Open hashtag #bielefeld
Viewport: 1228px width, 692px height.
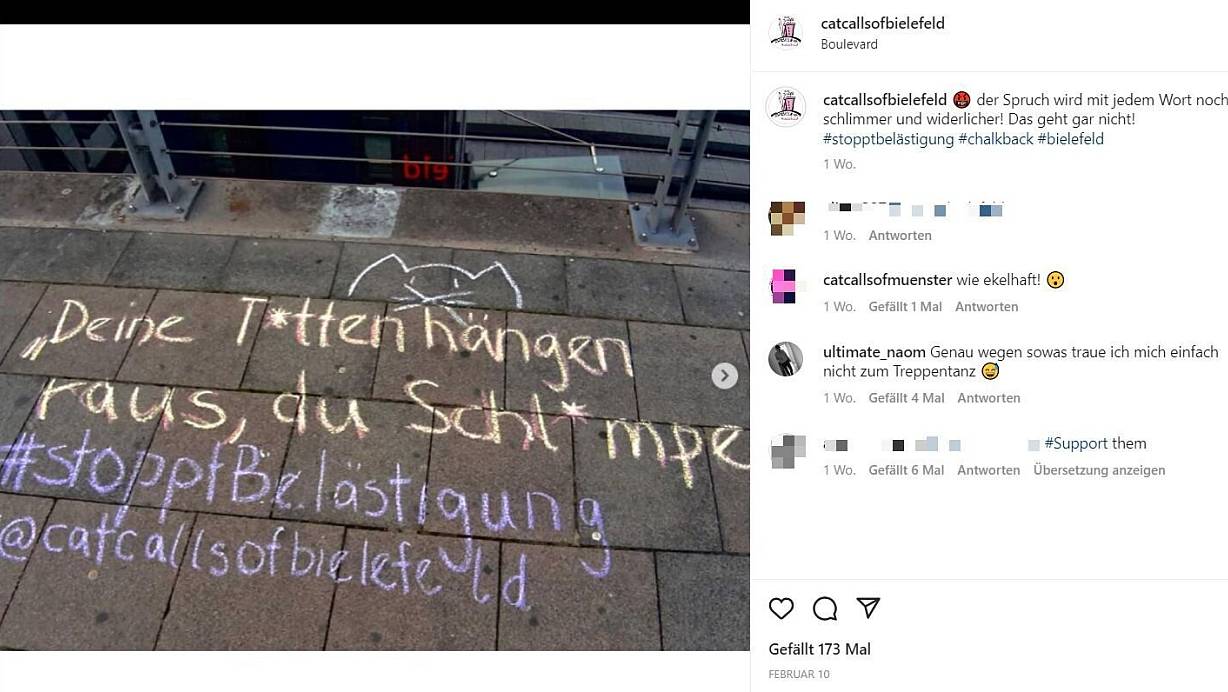pos(1070,139)
